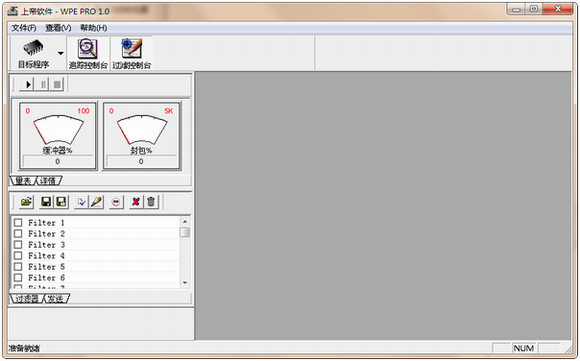Start logging with the play button

27,84
